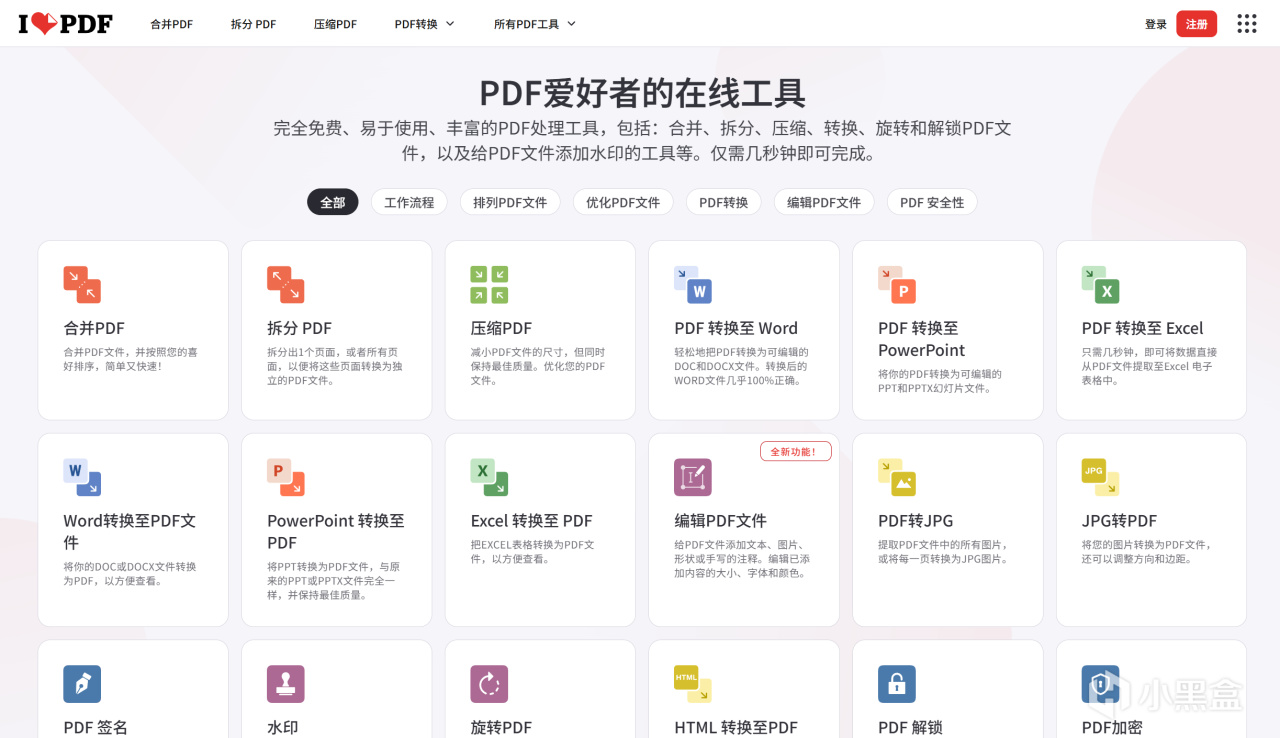Click the PDF 转换至 PowerPoint icon
Viewport: 1280px width, 738px height.
pyautogui.click(x=897, y=284)
